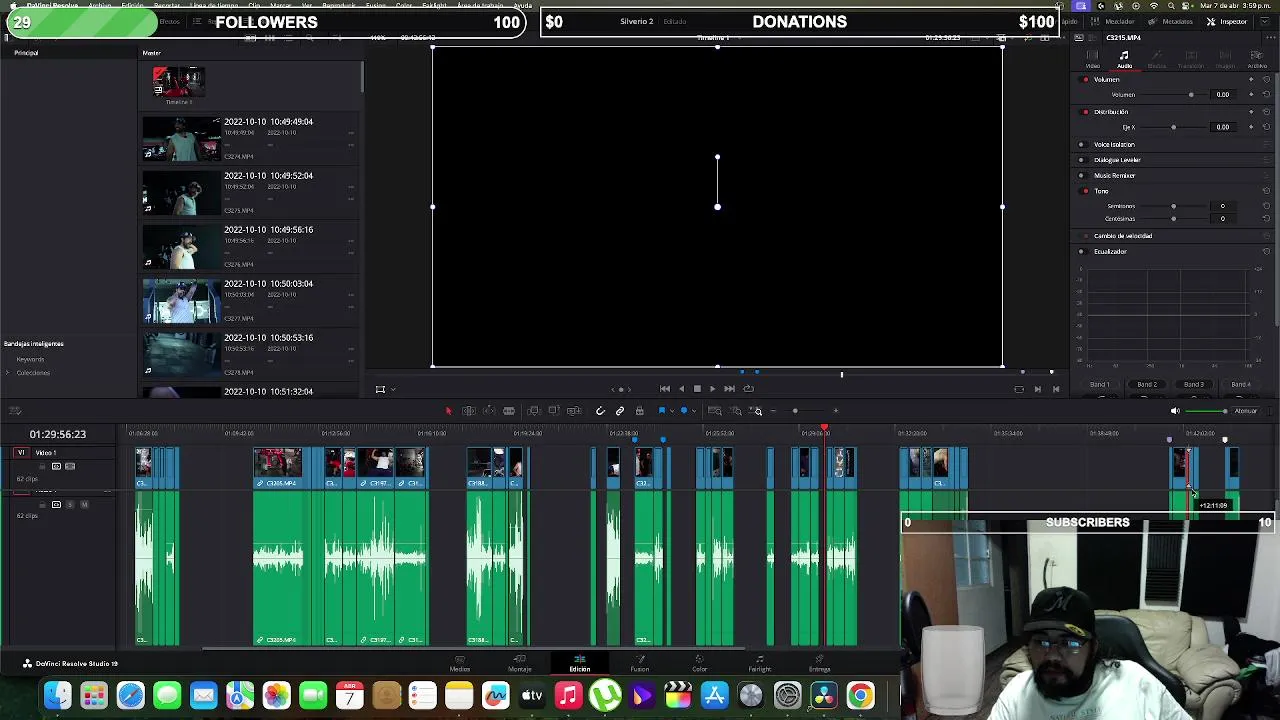The image size is (1280, 720).
Task: Reset the Volumen section
Action: coord(1267,79)
